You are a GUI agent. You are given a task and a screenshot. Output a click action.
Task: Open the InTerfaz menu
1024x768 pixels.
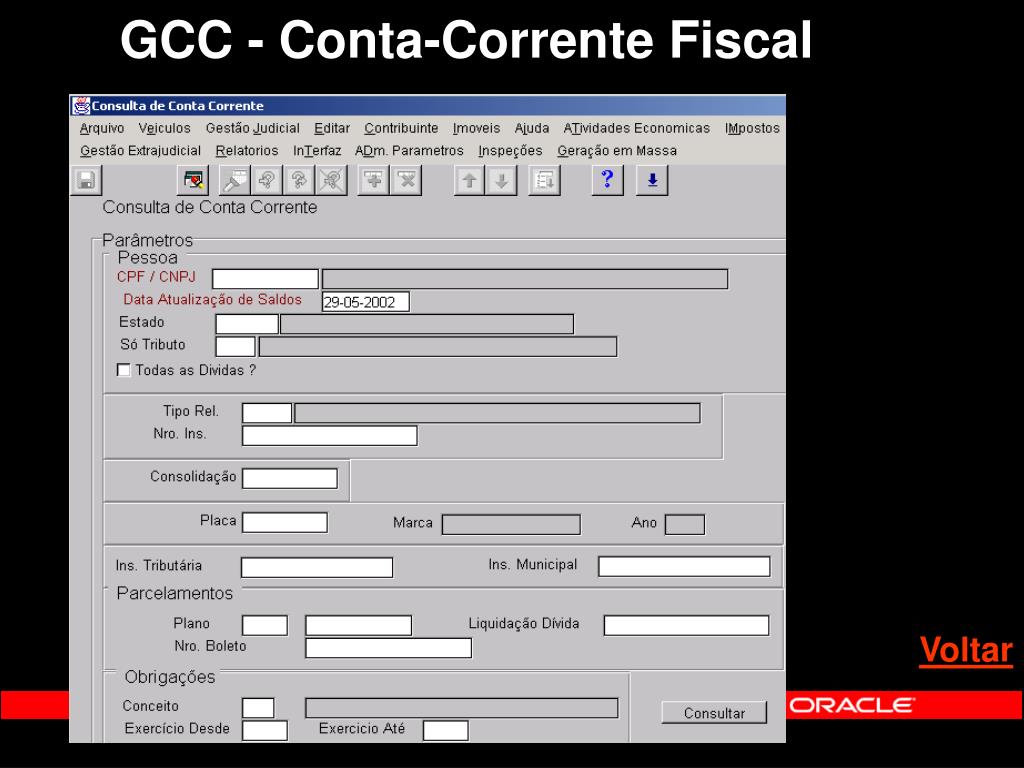317,151
